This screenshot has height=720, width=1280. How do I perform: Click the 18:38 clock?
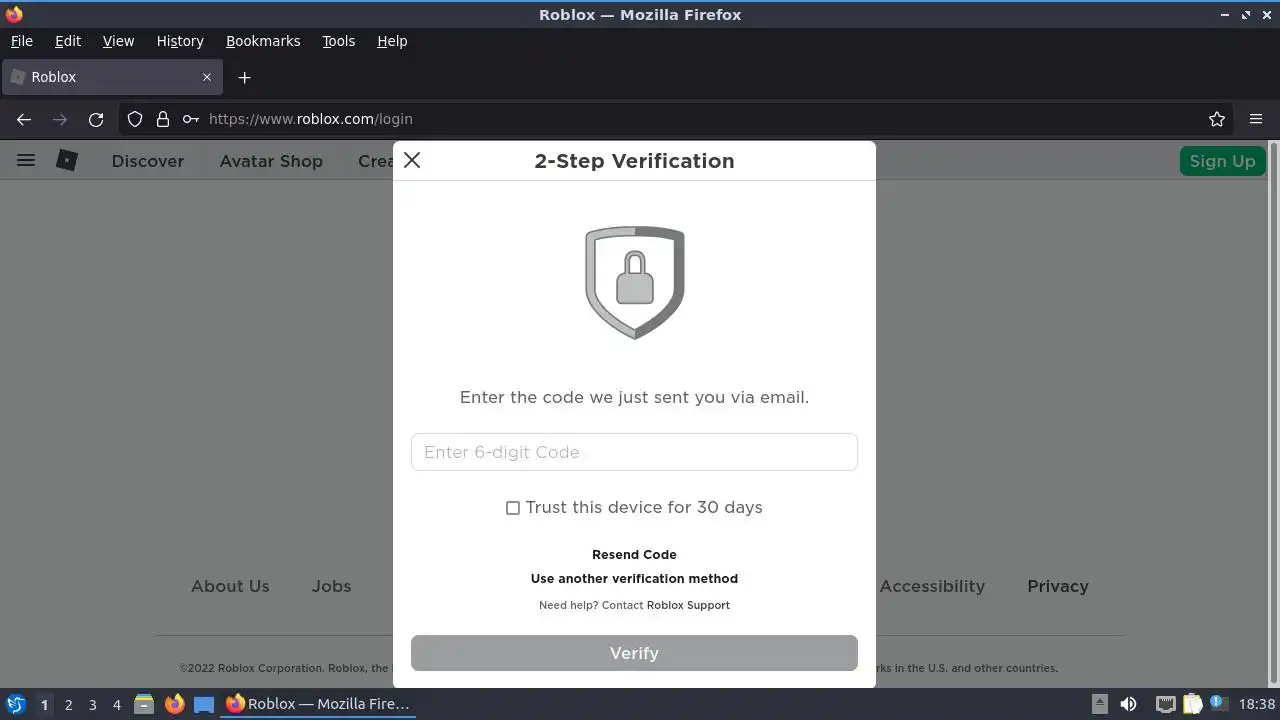1257,704
